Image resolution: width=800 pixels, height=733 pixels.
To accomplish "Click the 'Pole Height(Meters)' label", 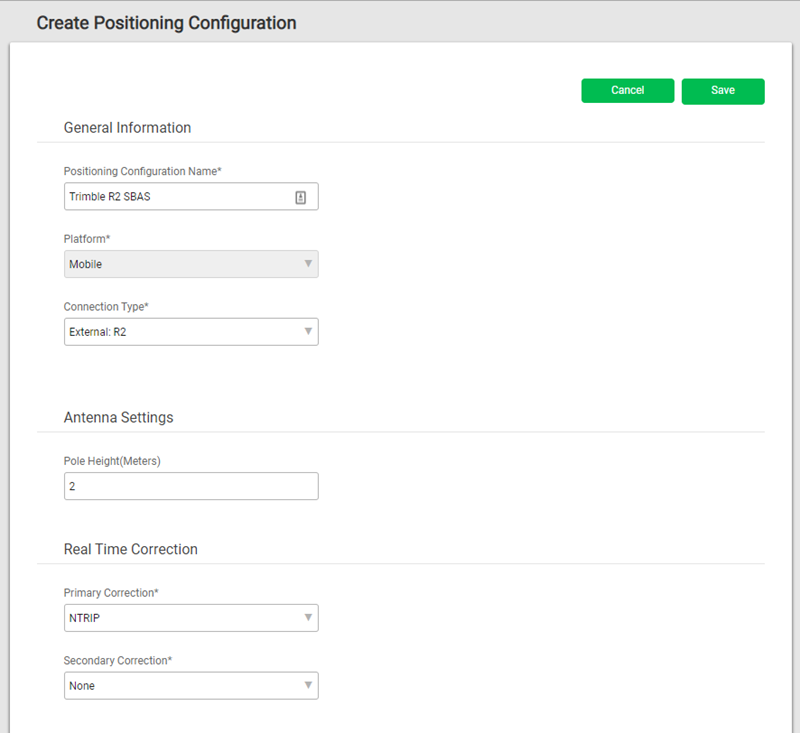I will pyautogui.click(x=112, y=461).
